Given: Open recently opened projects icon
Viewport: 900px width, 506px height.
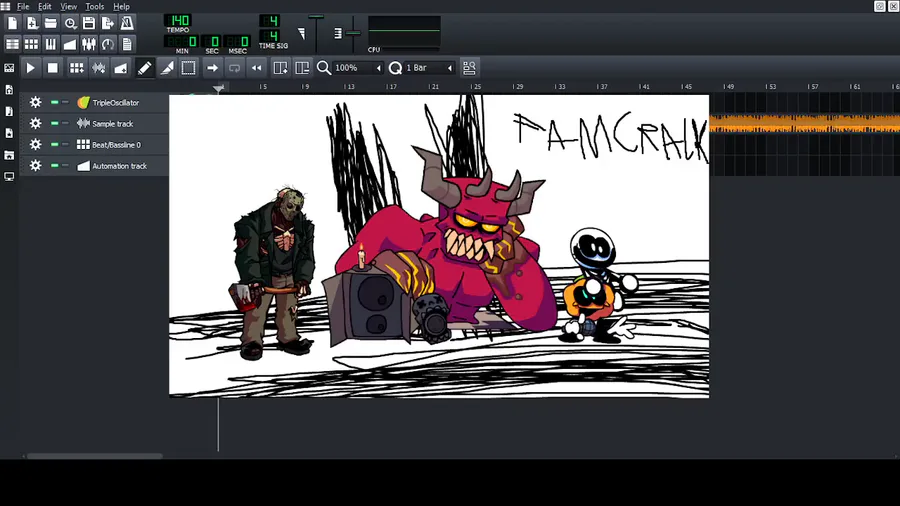Looking at the screenshot, I should pyautogui.click(x=70, y=23).
